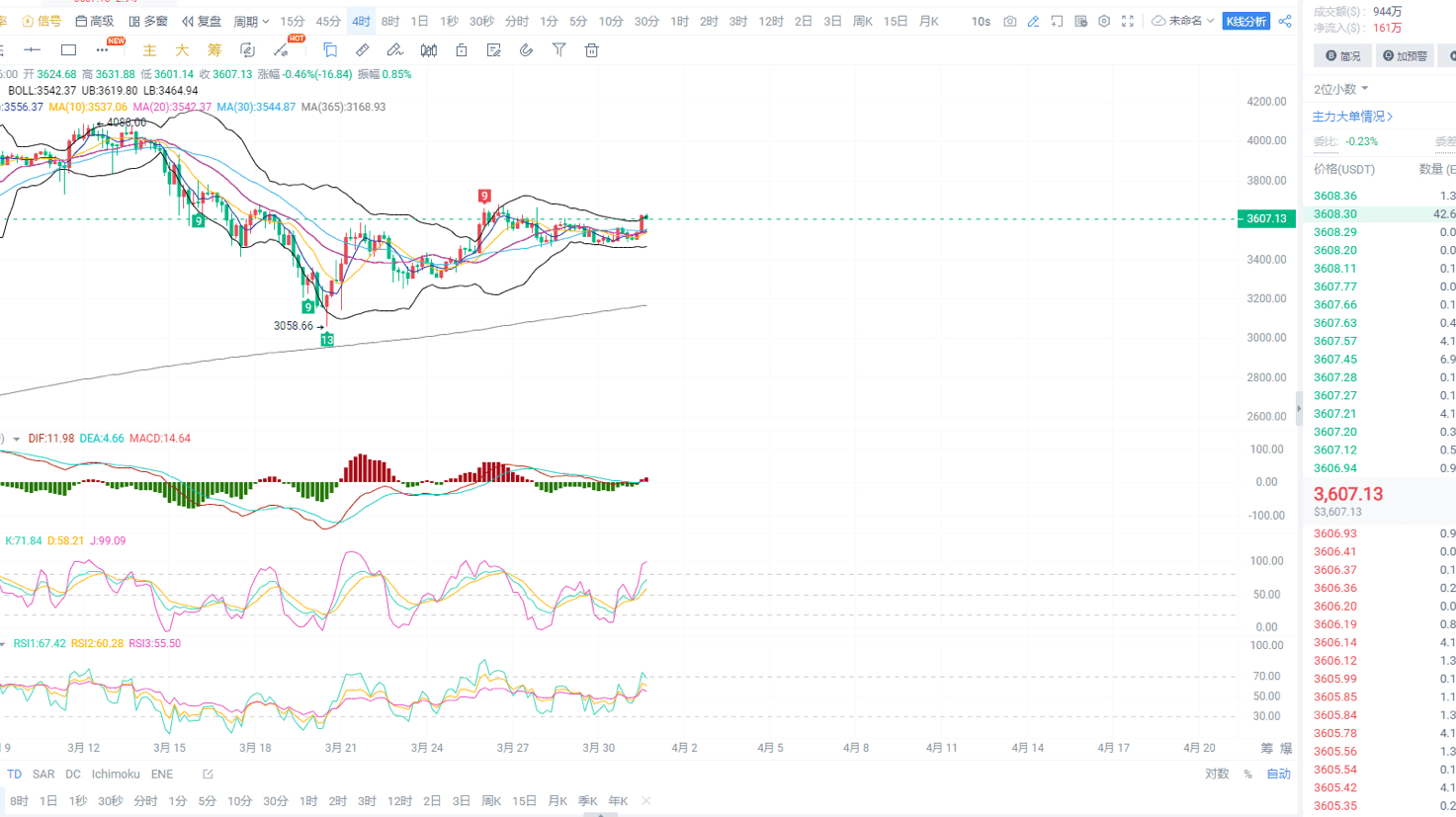
Task: Select the 45分 timeframe
Action: (328, 21)
